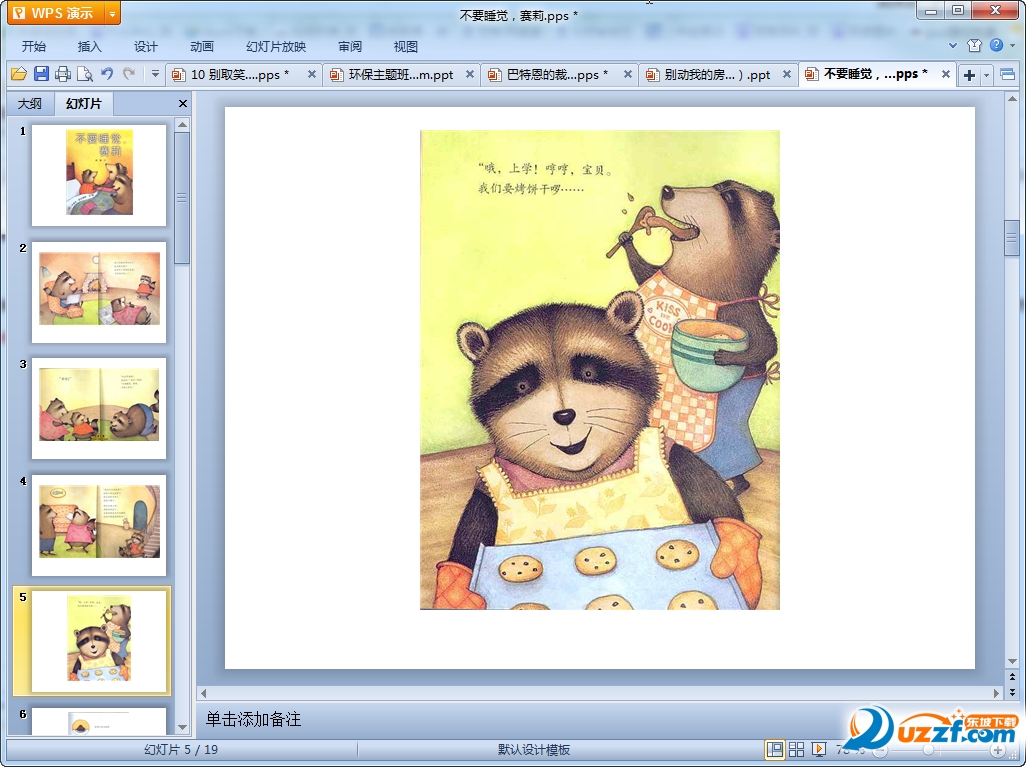This screenshot has width=1026, height=767.
Task: Expand the quick access toolbar customize arrow
Action: (x=155, y=74)
